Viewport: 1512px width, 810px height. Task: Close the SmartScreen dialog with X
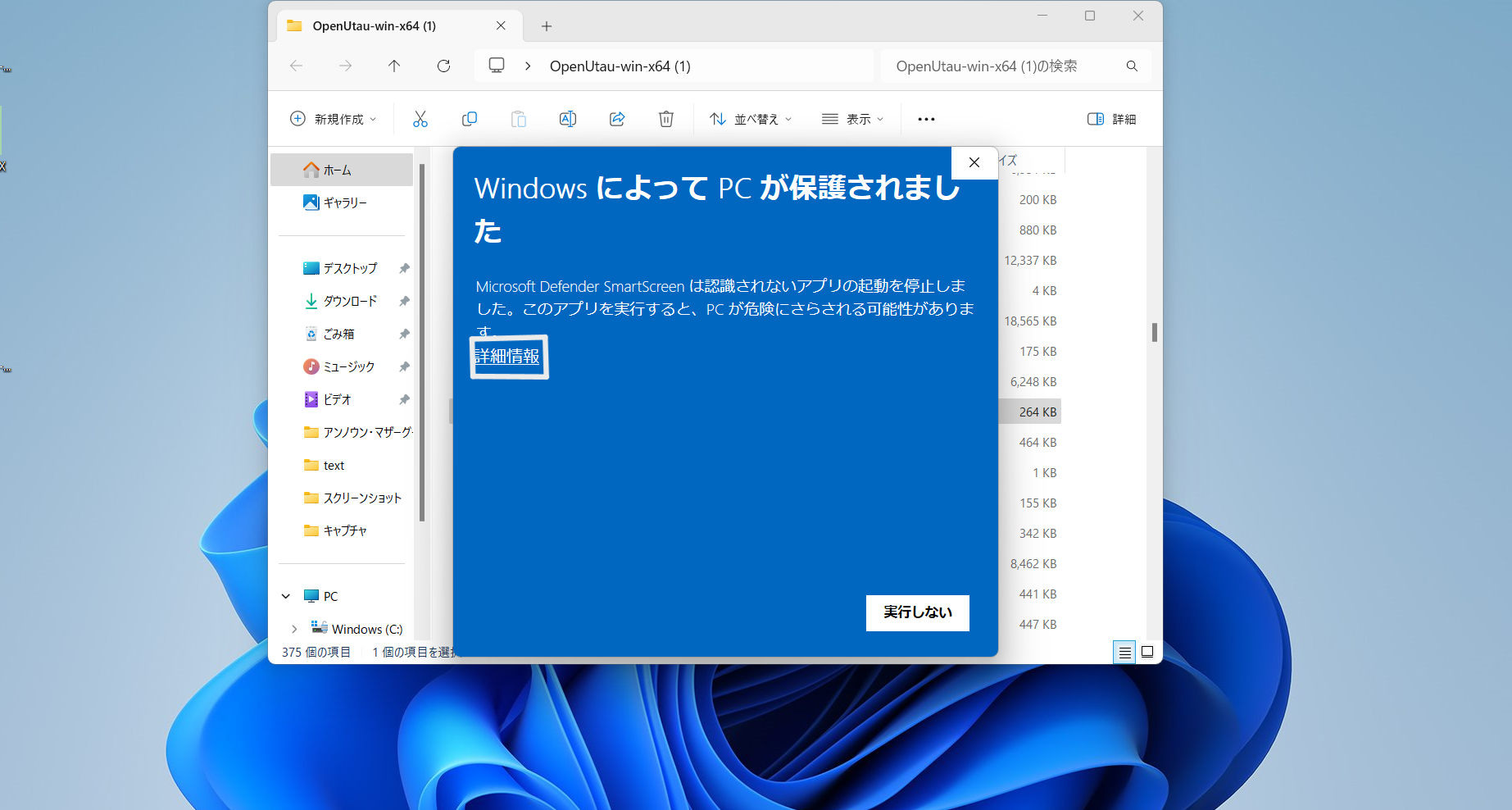tap(974, 162)
